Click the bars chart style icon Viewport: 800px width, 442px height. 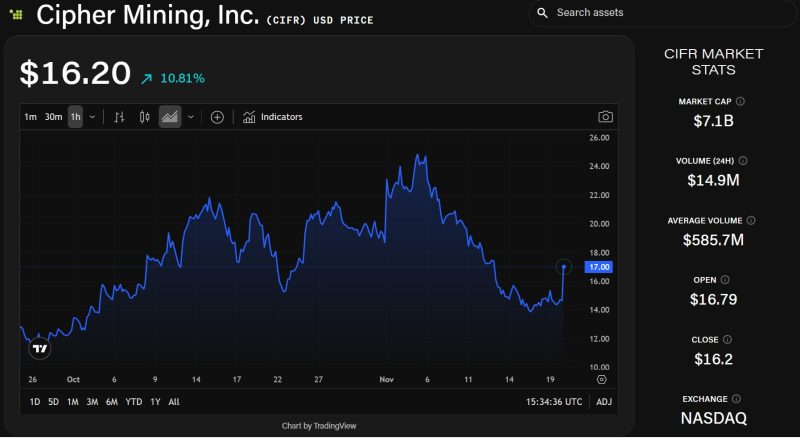pos(119,117)
